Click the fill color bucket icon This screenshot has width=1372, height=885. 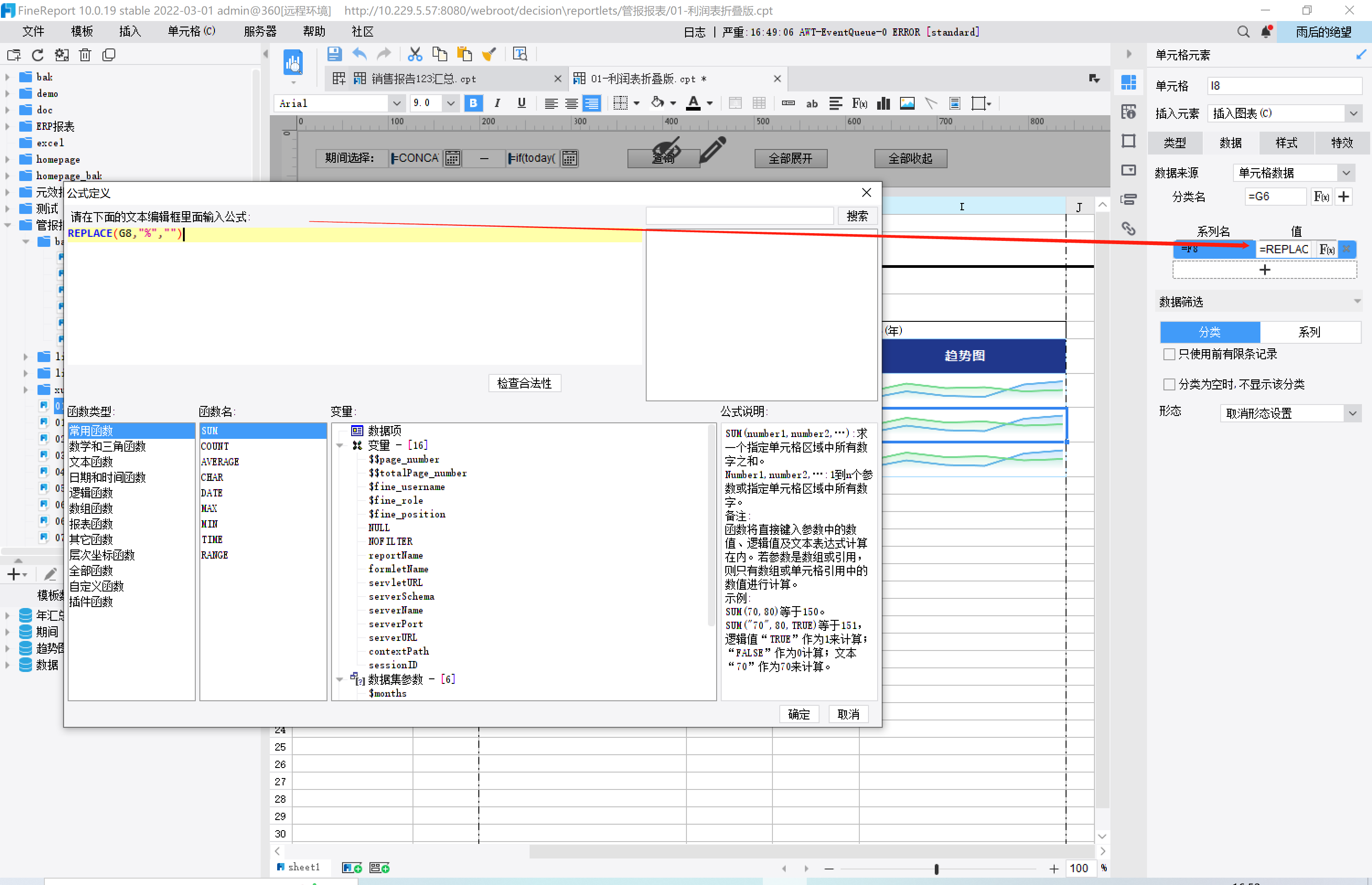point(657,103)
